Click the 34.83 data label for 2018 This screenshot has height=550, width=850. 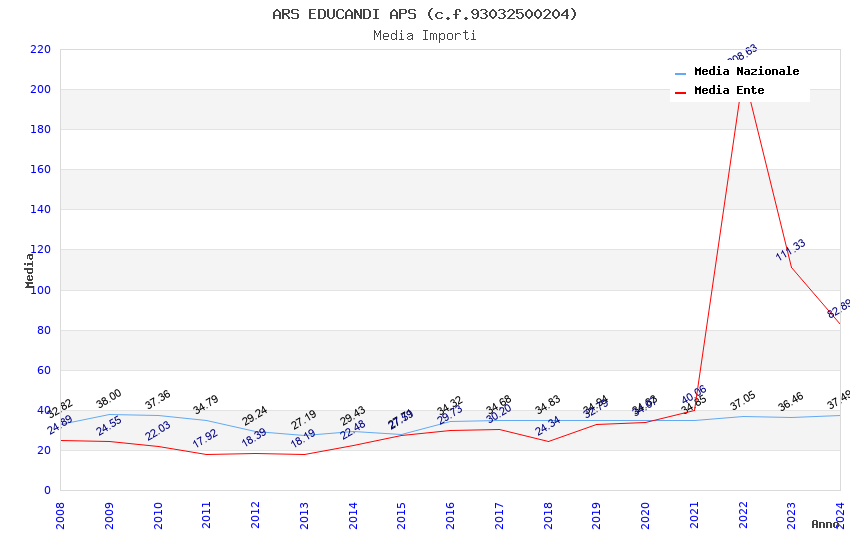tap(548, 405)
